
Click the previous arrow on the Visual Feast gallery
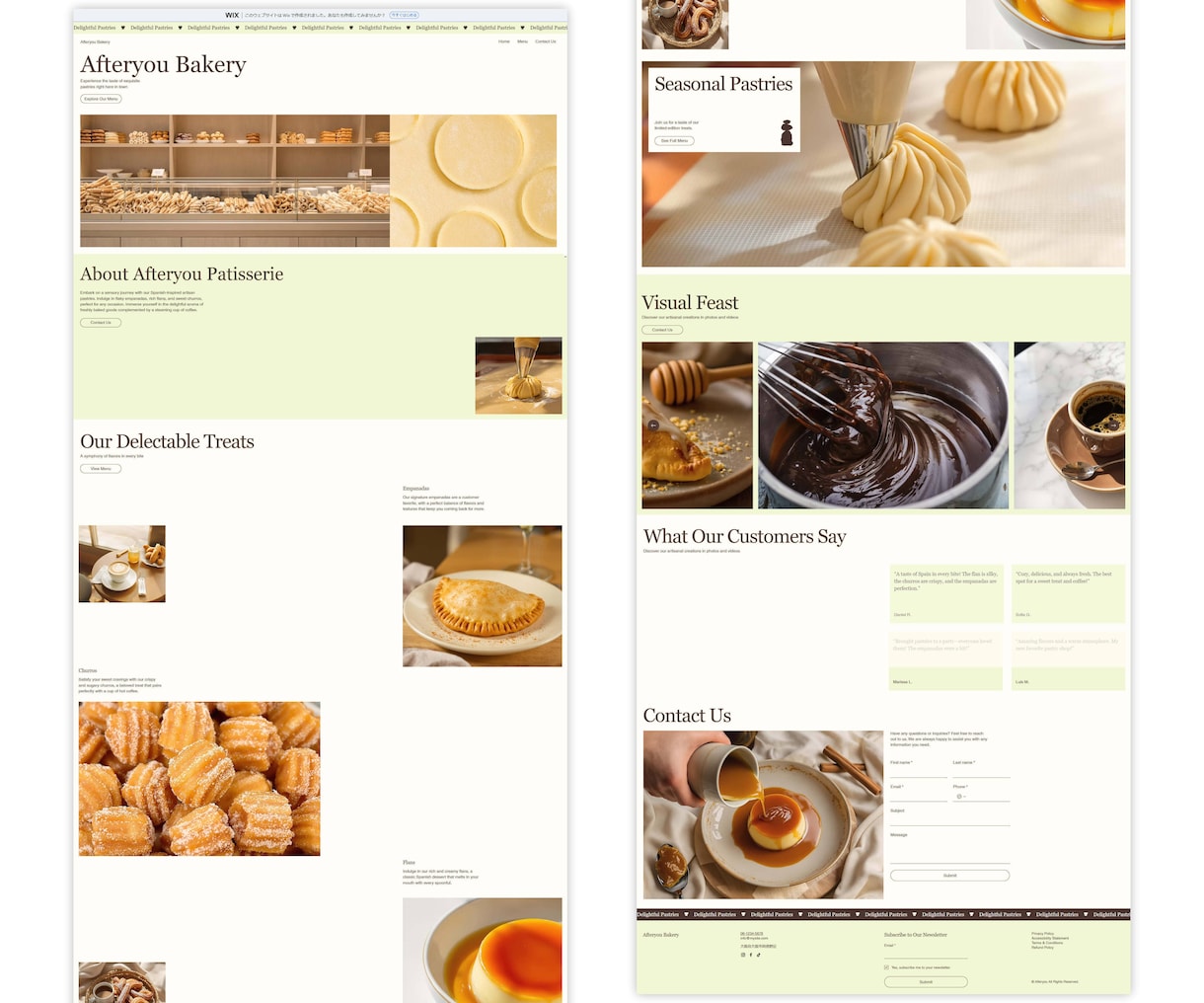(x=652, y=424)
